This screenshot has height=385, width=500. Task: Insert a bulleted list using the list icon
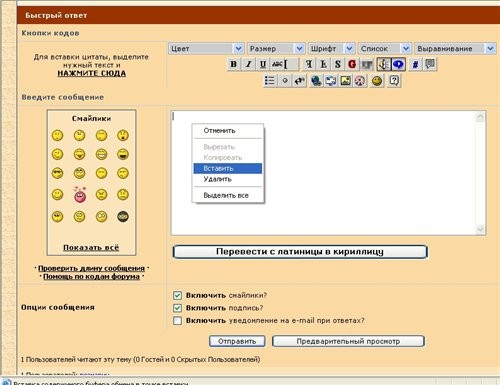[270, 81]
